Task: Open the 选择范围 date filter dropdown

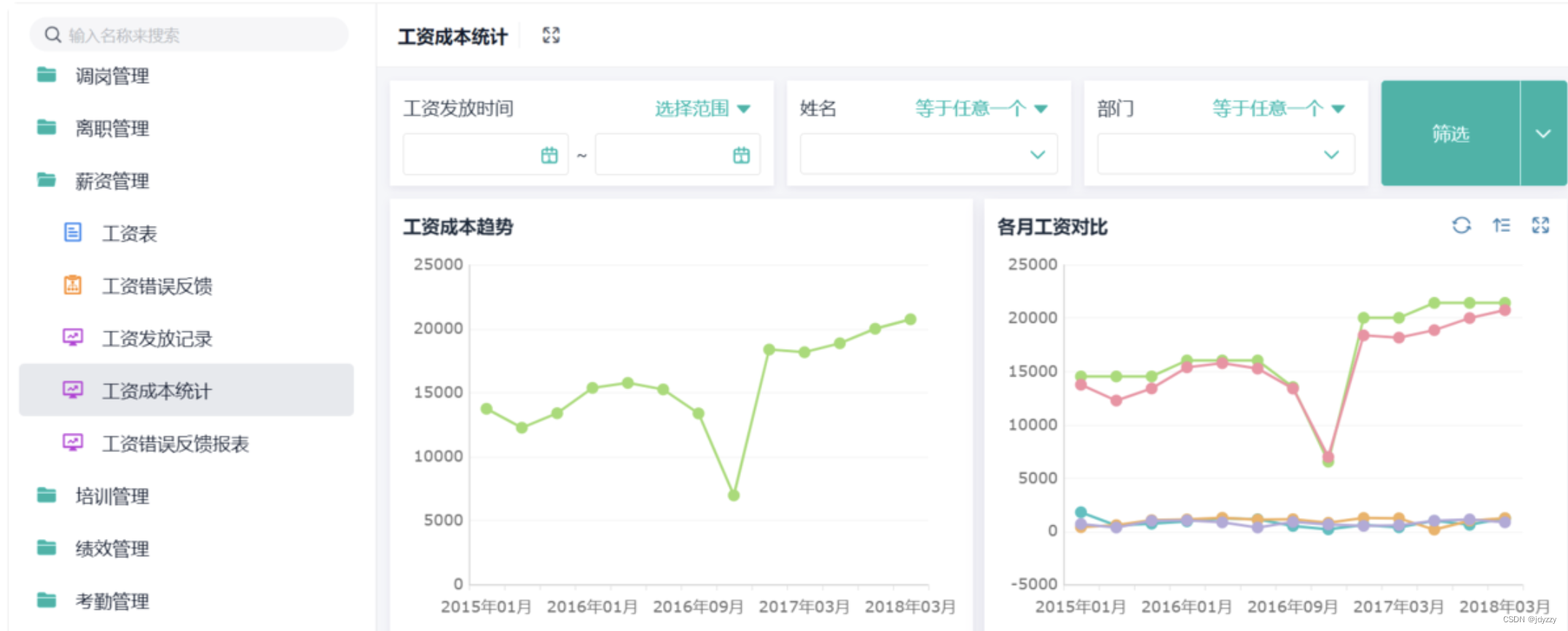Action: coord(702,109)
